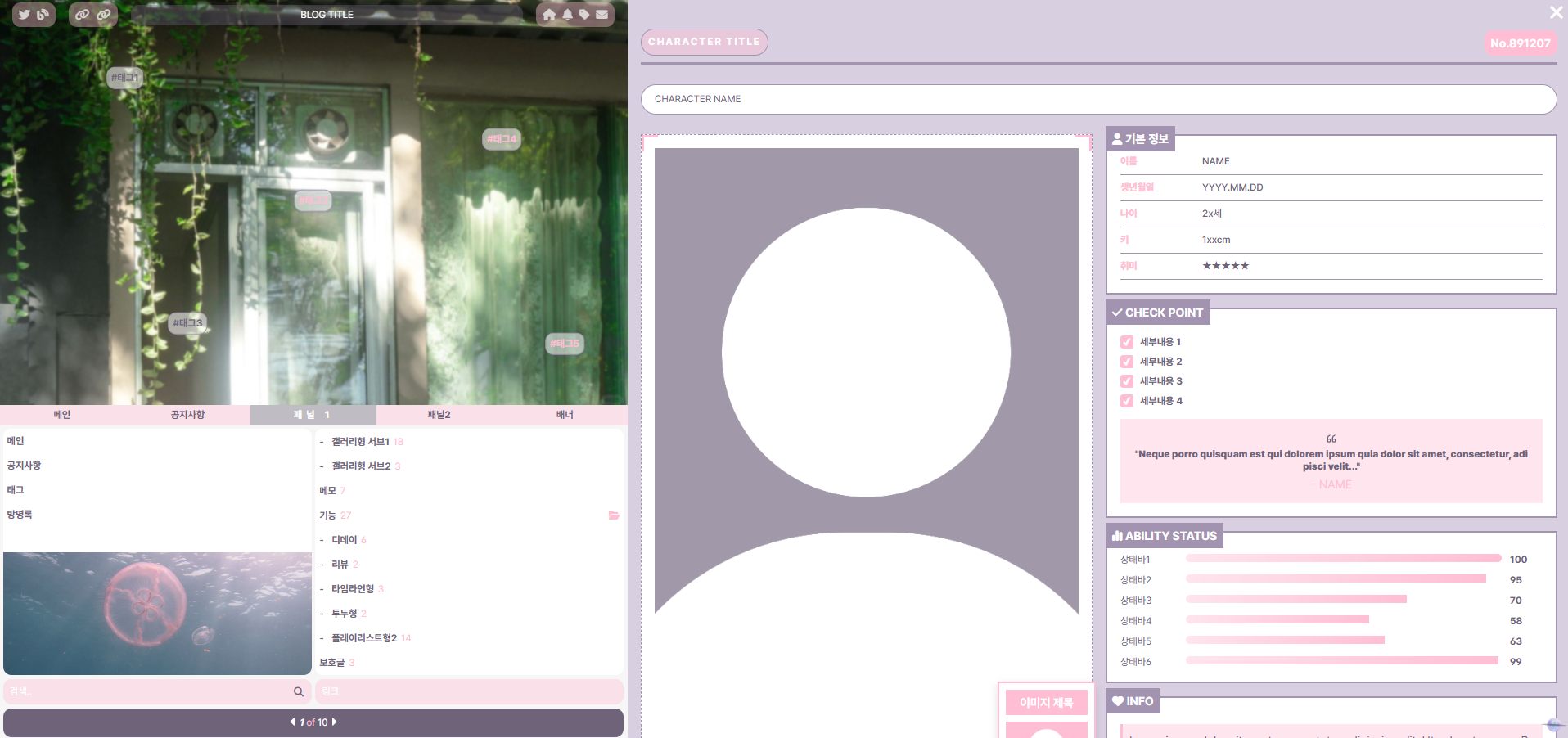This screenshot has height=738, width=1568.
Task: Go to home via the house icon
Action: tap(549, 15)
